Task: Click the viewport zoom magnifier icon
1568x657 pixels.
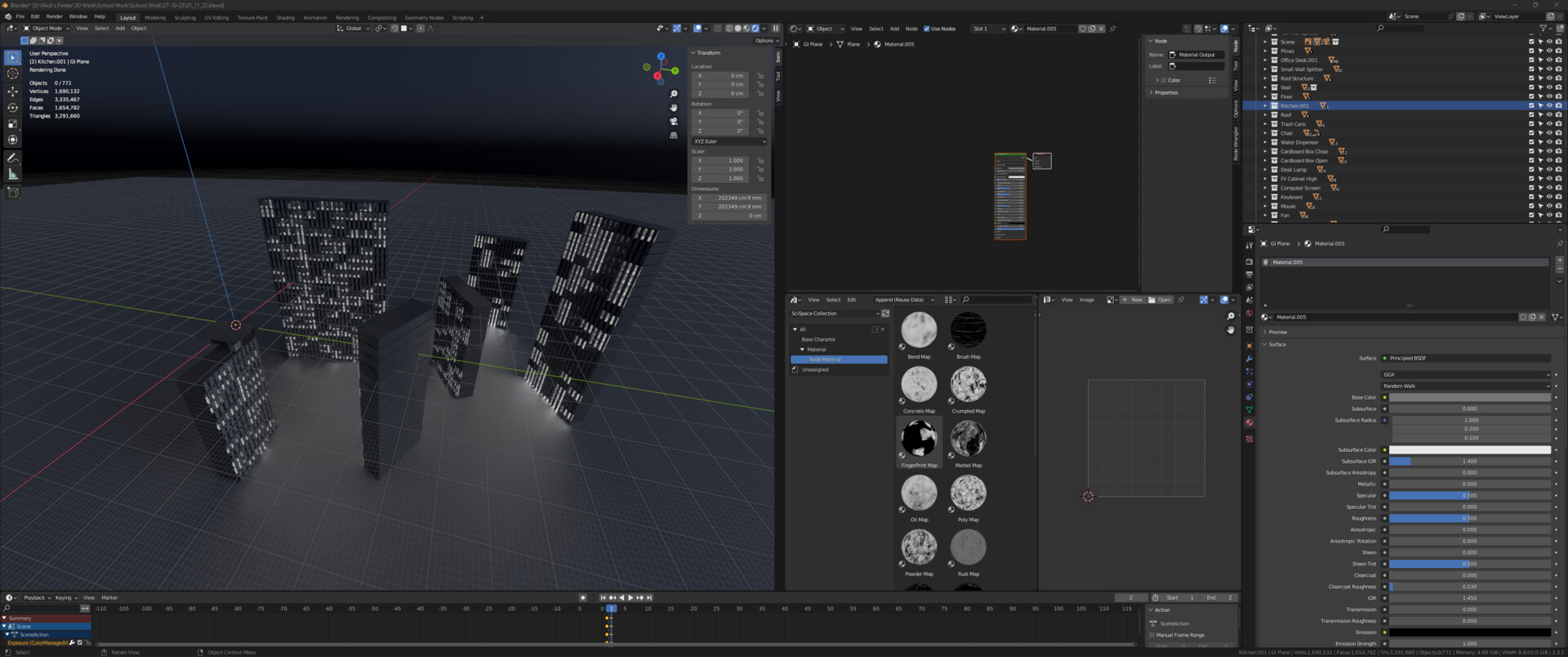Action: [674, 94]
